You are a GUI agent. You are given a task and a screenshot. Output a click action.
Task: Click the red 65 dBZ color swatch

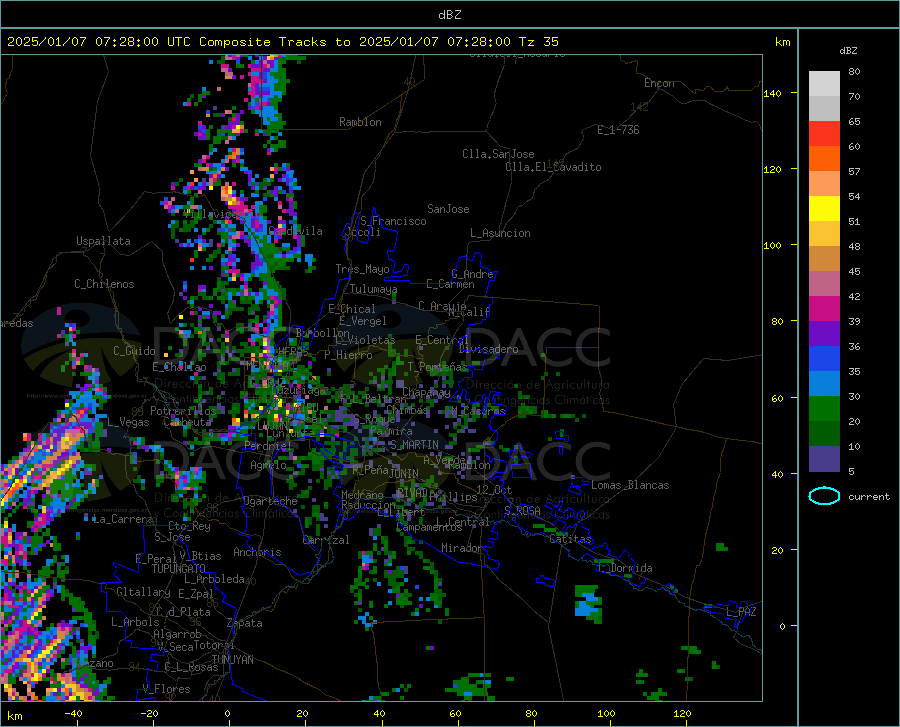824,134
